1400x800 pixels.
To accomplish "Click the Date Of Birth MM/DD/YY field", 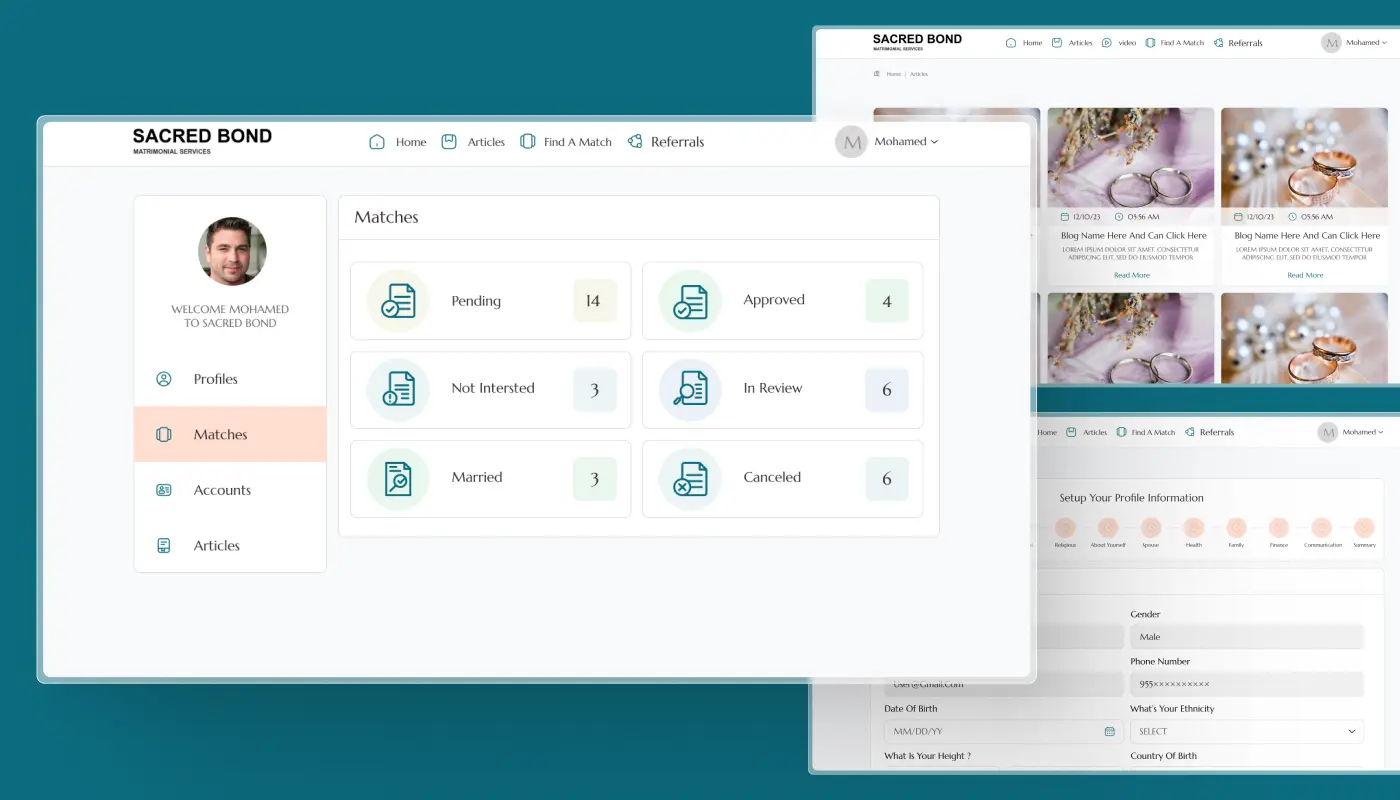I will 1002,731.
